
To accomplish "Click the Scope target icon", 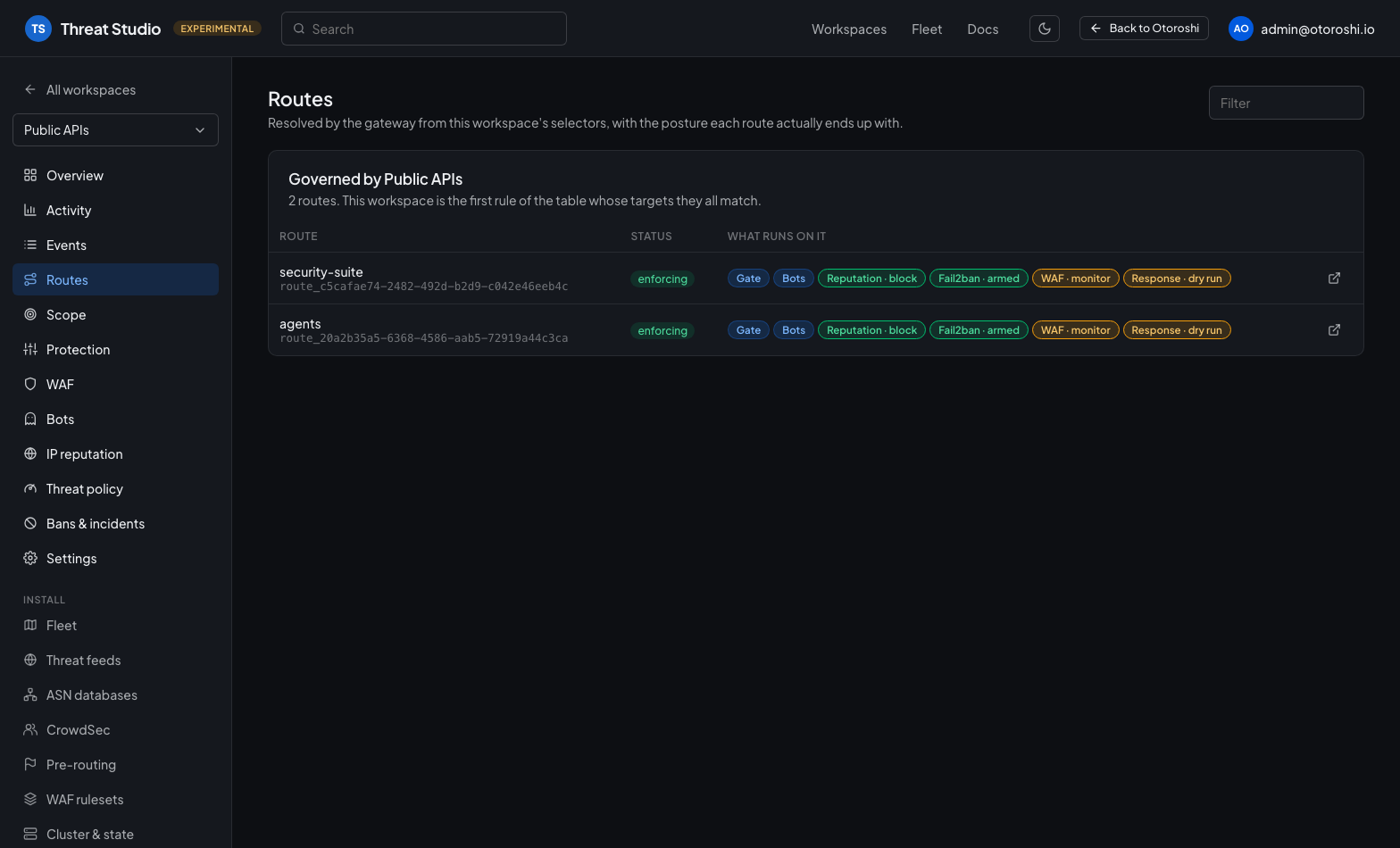I will pyautogui.click(x=30, y=315).
